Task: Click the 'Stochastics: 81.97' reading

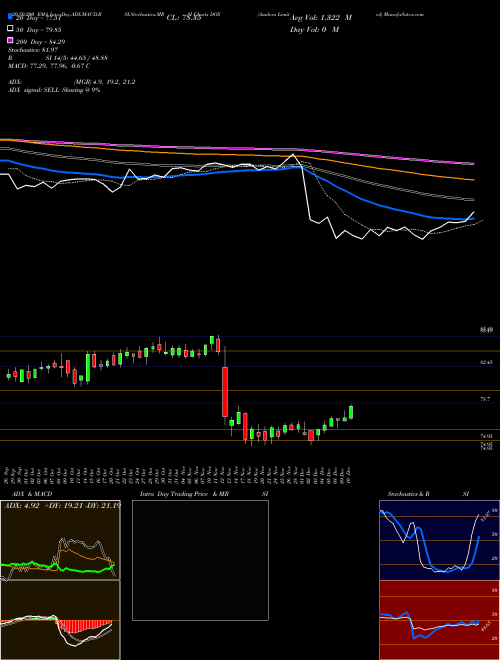Action: click(32, 50)
